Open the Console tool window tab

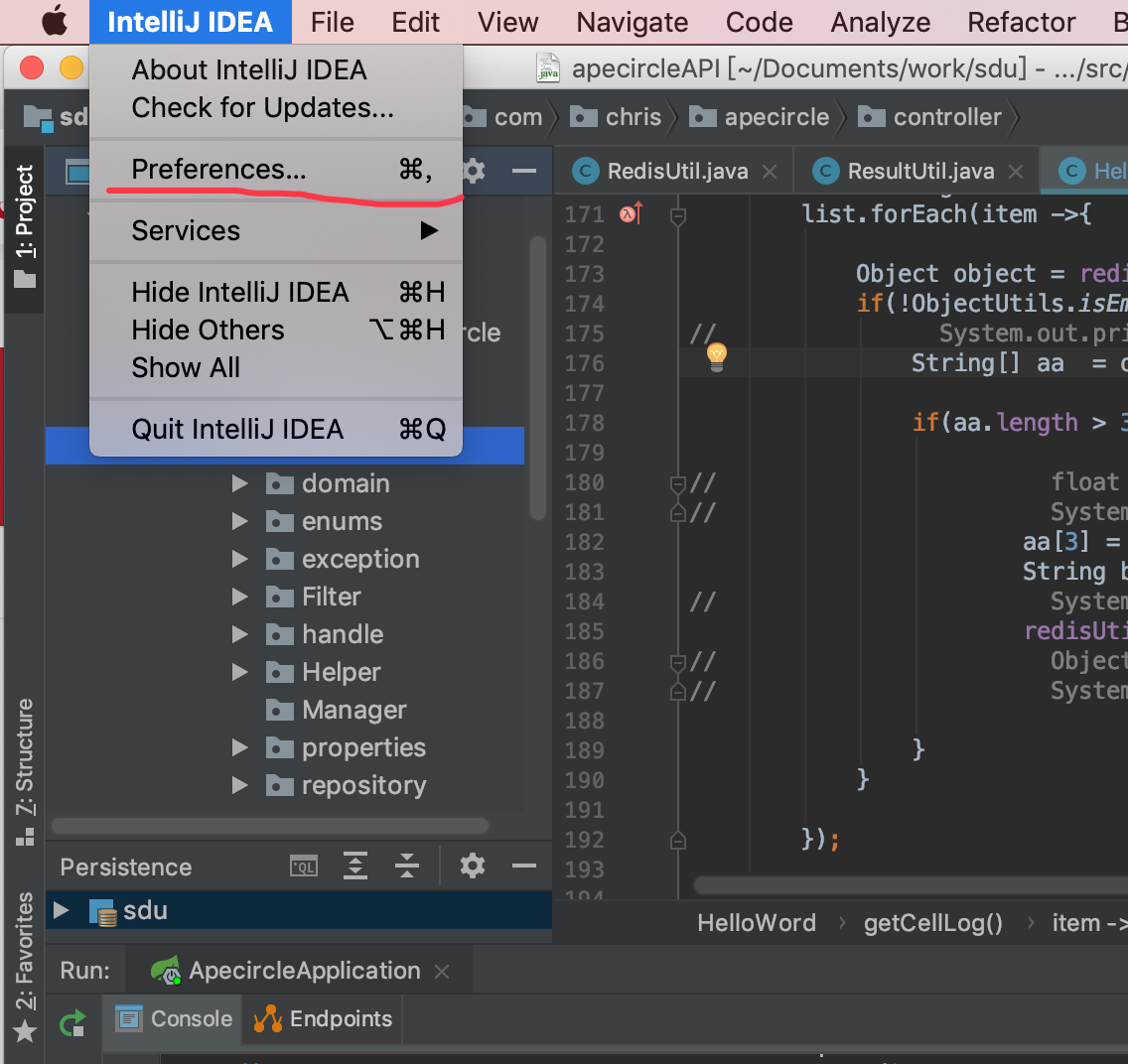[x=171, y=1018]
